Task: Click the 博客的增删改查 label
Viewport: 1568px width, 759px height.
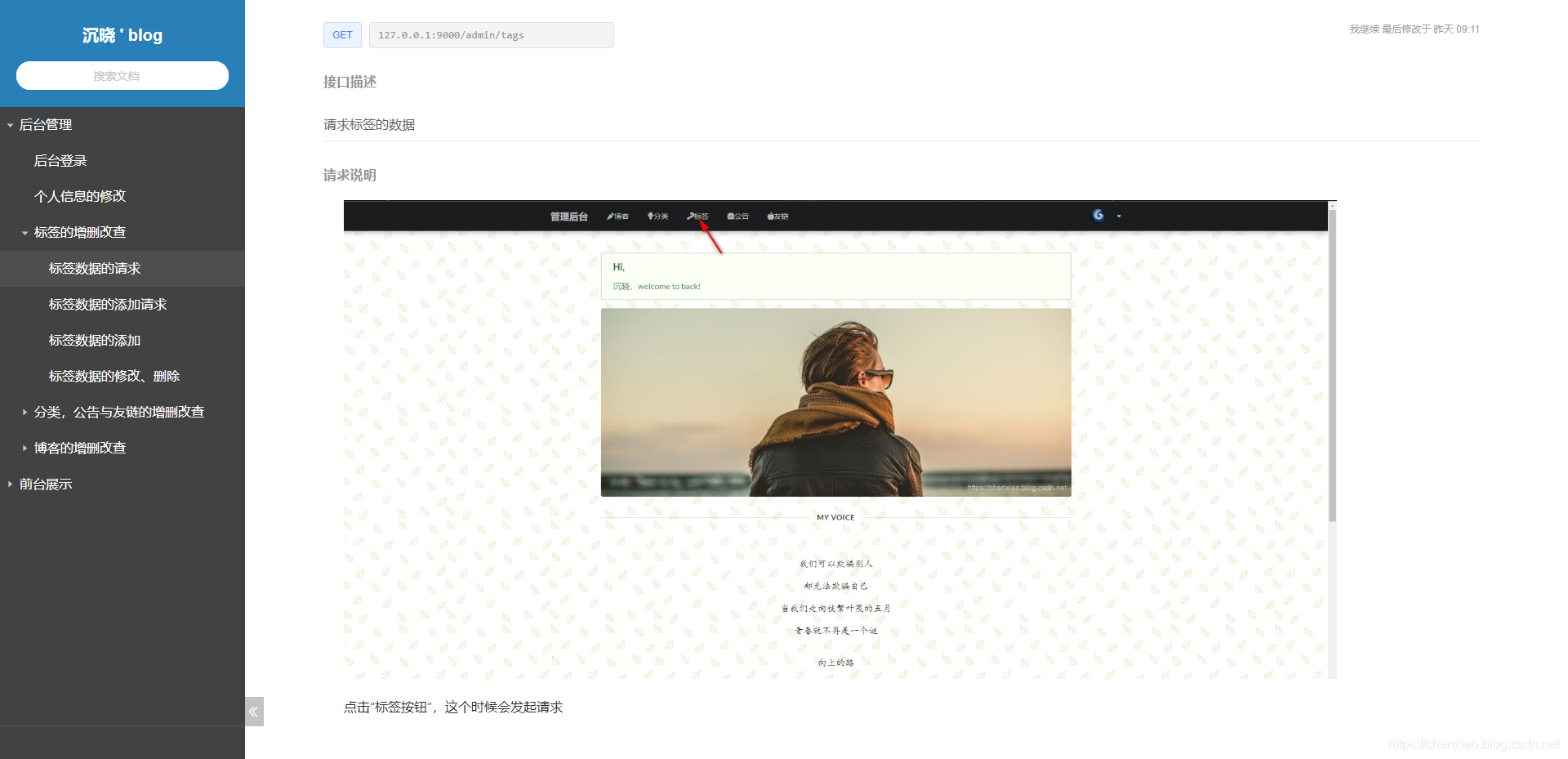Action: [80, 449]
